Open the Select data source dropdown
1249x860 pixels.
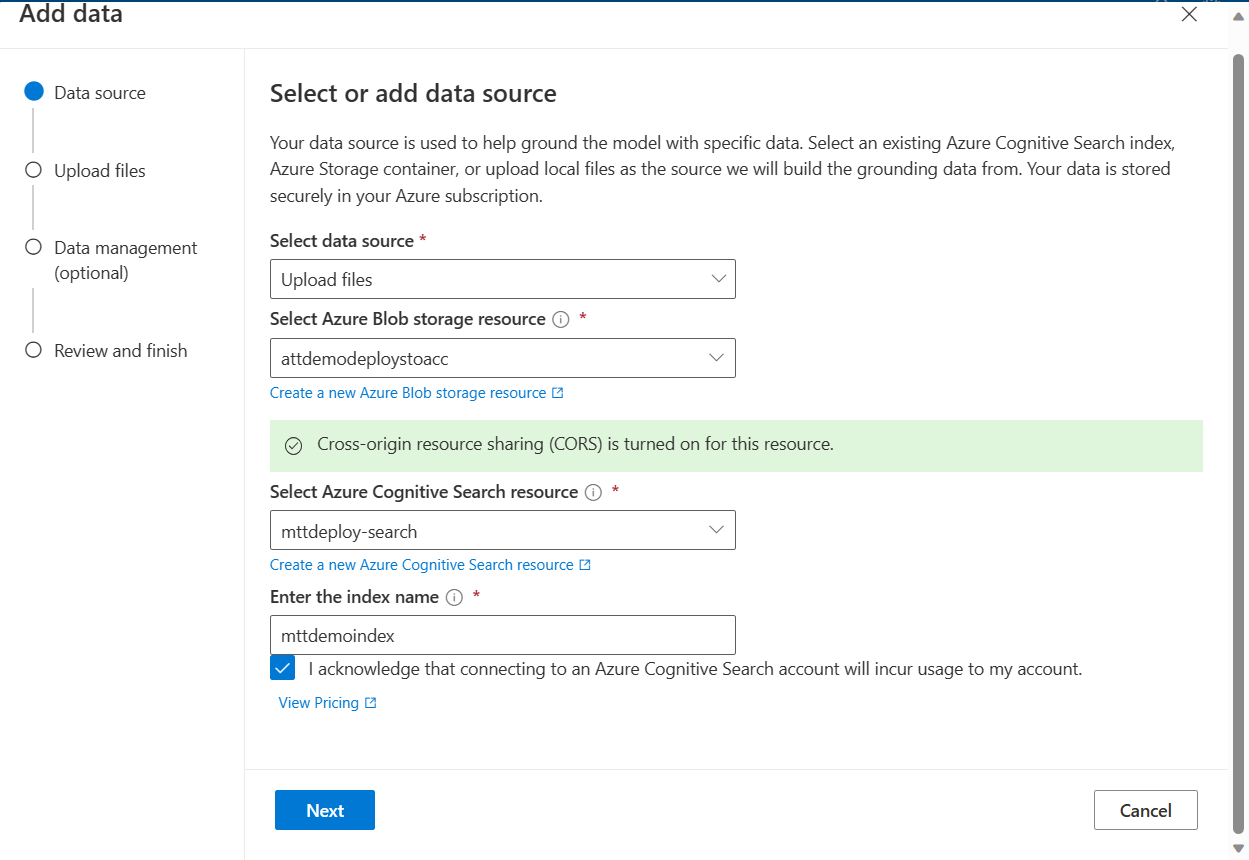502,279
